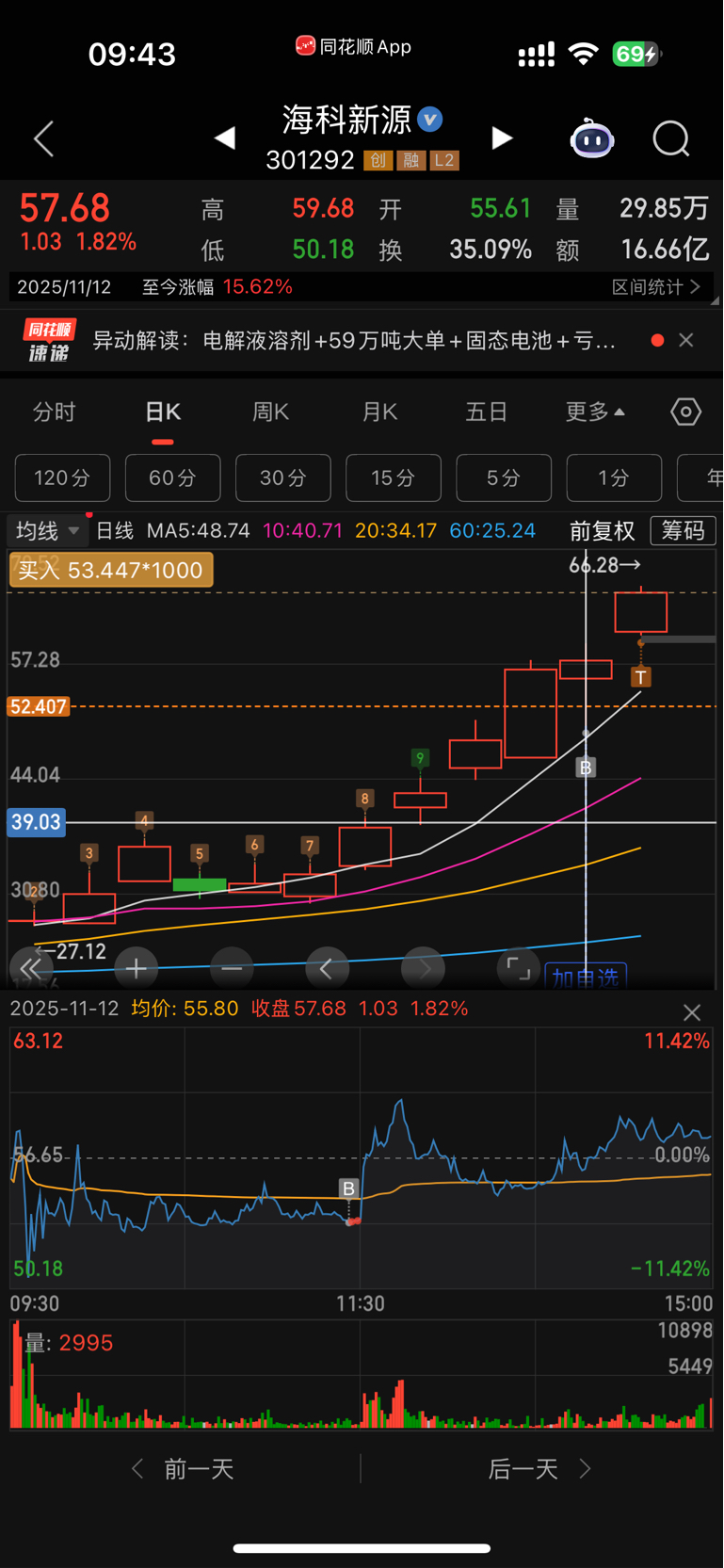724x1568 pixels.
Task: Tap the battery indicator in status bar
Action: click(x=637, y=54)
